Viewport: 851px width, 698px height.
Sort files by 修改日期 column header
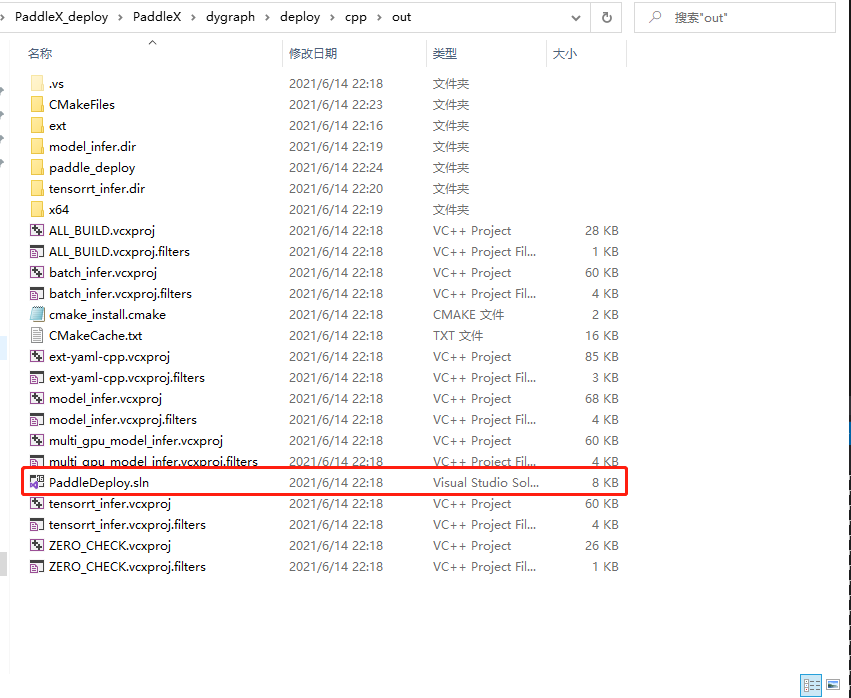[x=313, y=53]
